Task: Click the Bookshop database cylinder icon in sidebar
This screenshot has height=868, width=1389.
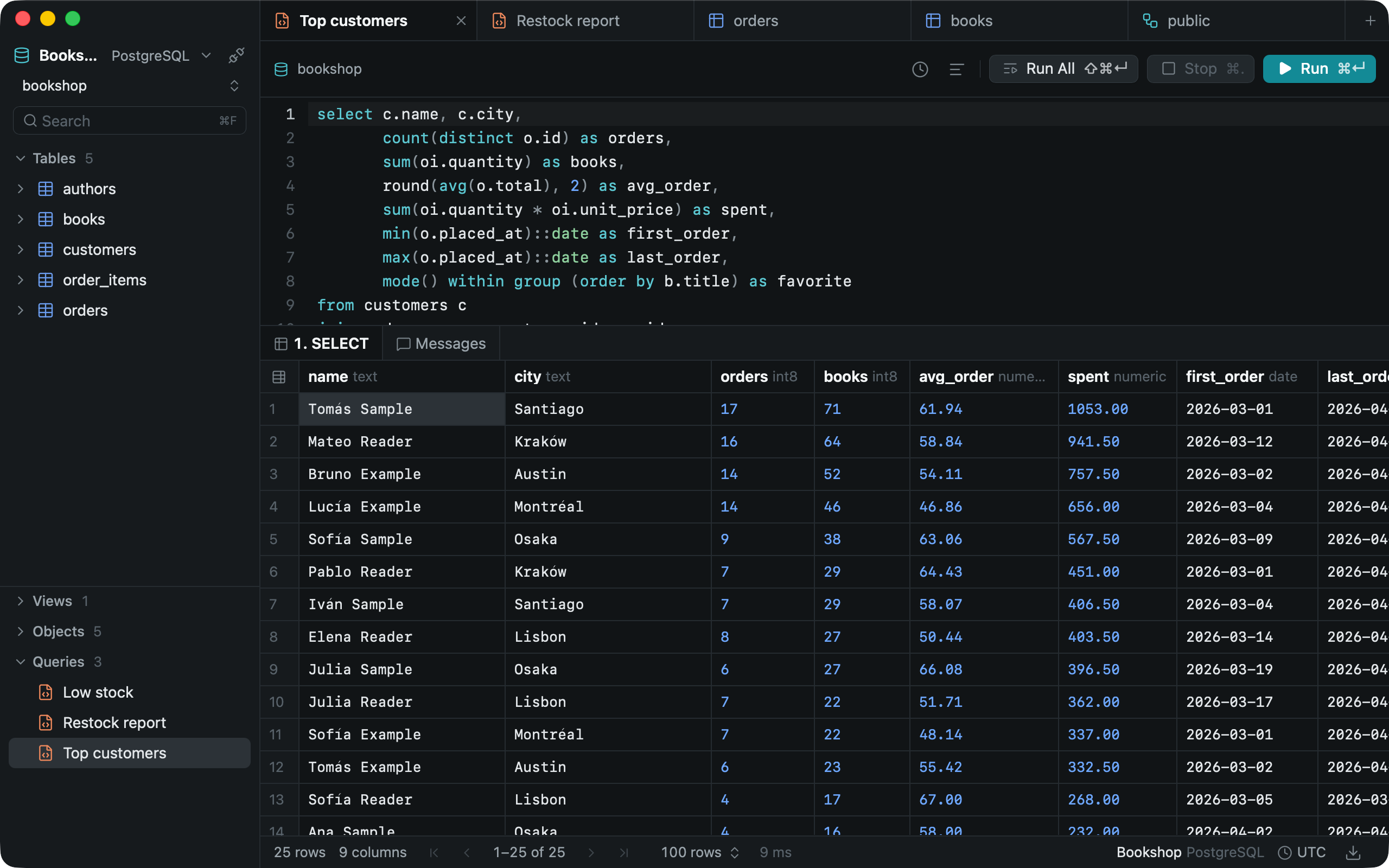Action: tap(22, 56)
